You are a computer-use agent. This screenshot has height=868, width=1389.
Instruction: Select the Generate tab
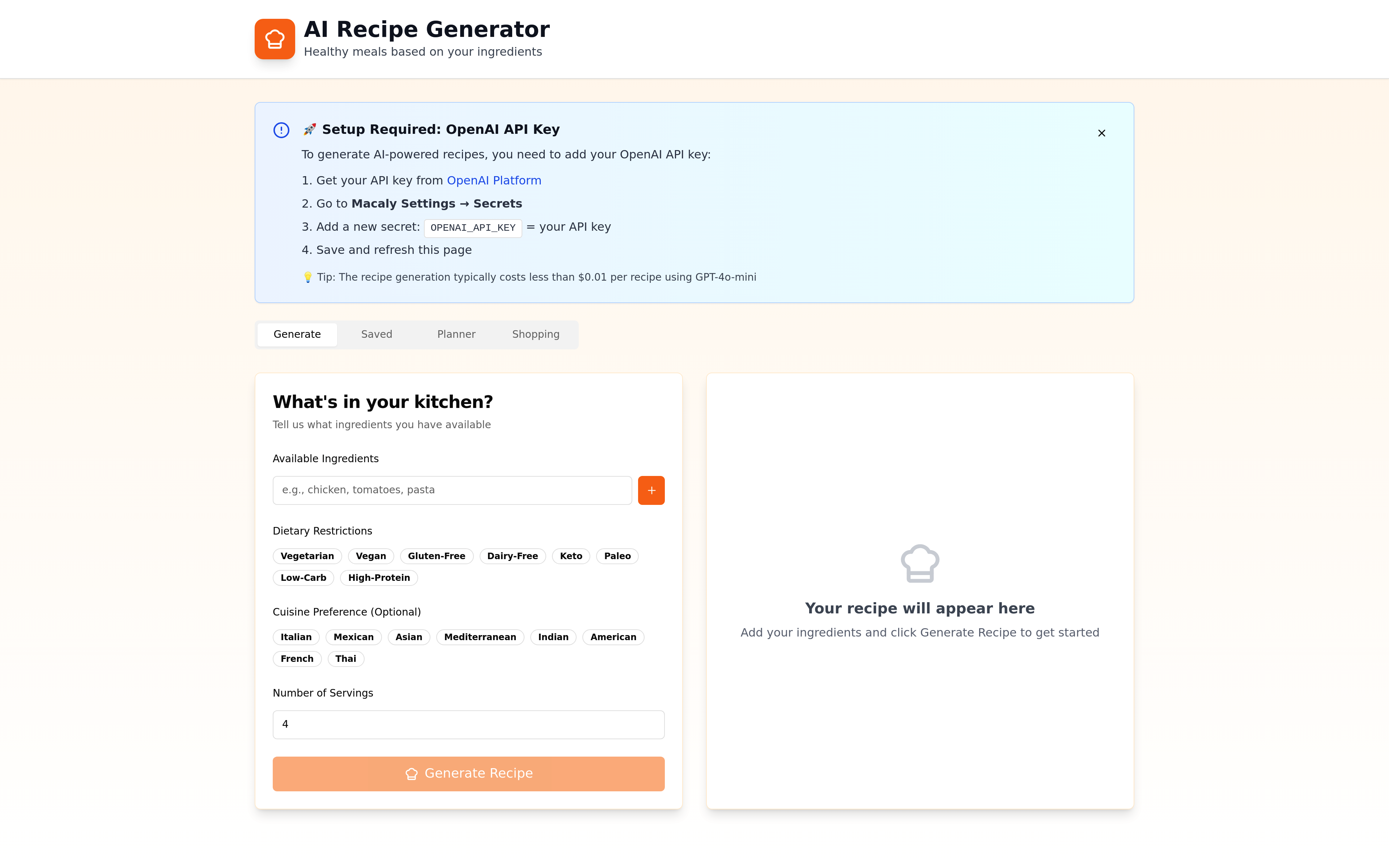(x=297, y=334)
